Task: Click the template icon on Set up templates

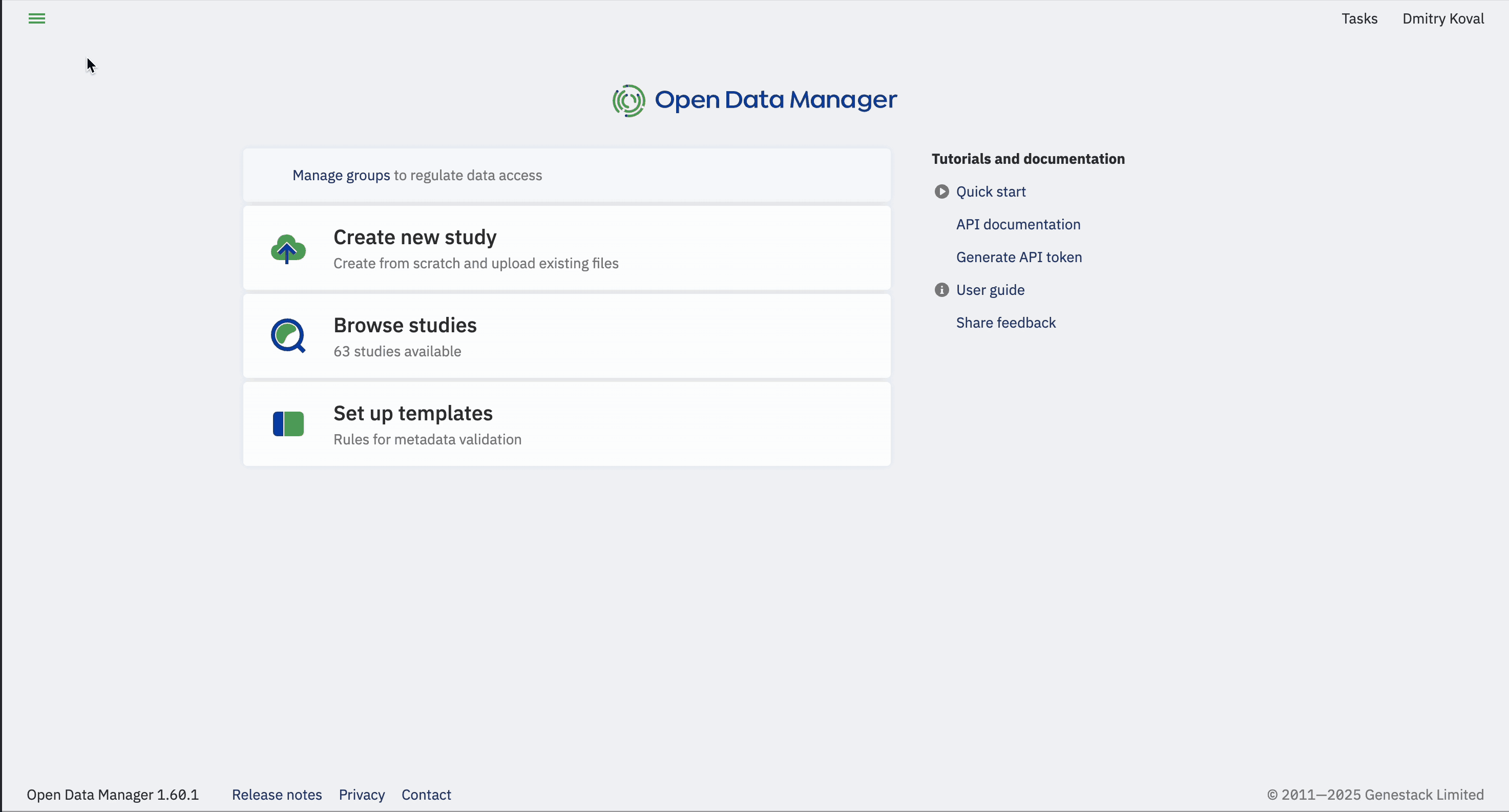Action: click(x=288, y=424)
